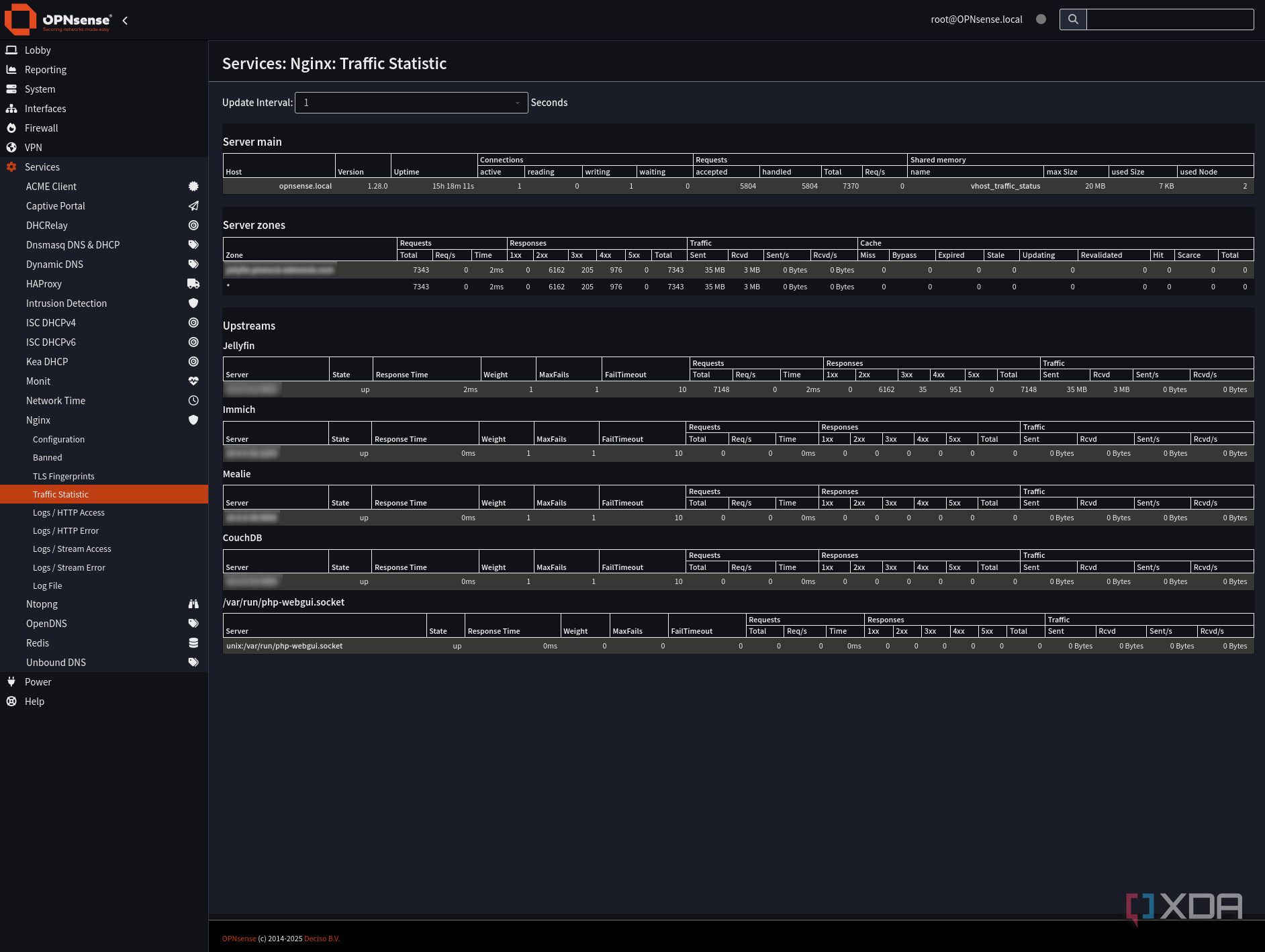
Task: Click the Dnsmasq tags icon
Action: click(193, 244)
